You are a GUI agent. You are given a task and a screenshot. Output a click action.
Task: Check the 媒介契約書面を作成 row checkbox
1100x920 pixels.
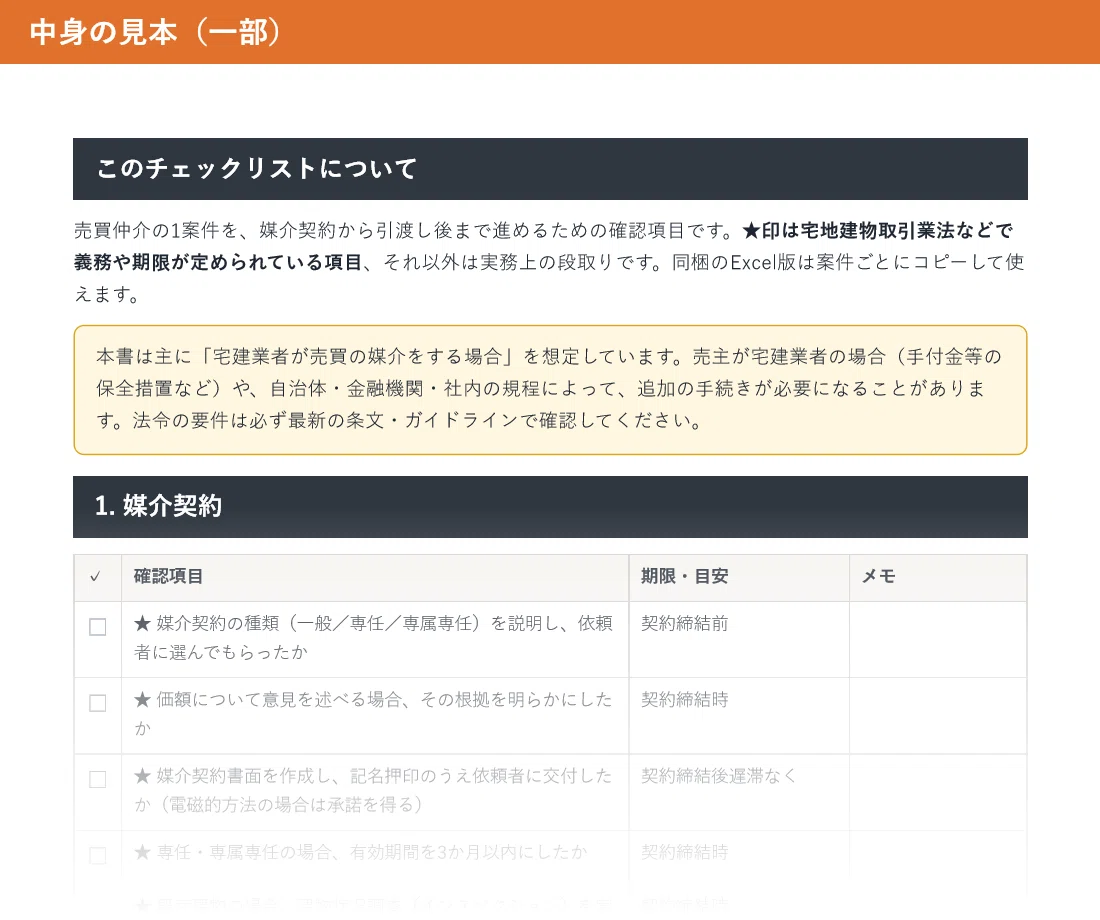(98, 780)
